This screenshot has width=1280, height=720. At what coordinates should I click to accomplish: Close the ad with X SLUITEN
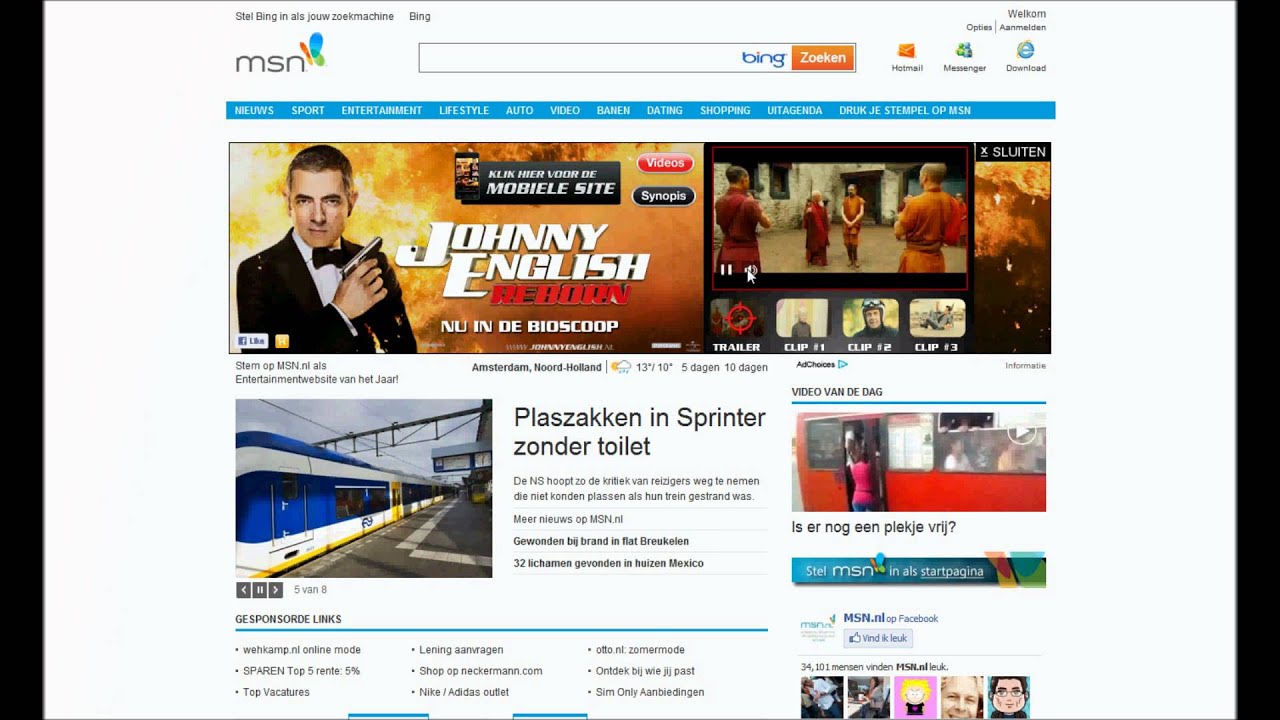click(1013, 152)
